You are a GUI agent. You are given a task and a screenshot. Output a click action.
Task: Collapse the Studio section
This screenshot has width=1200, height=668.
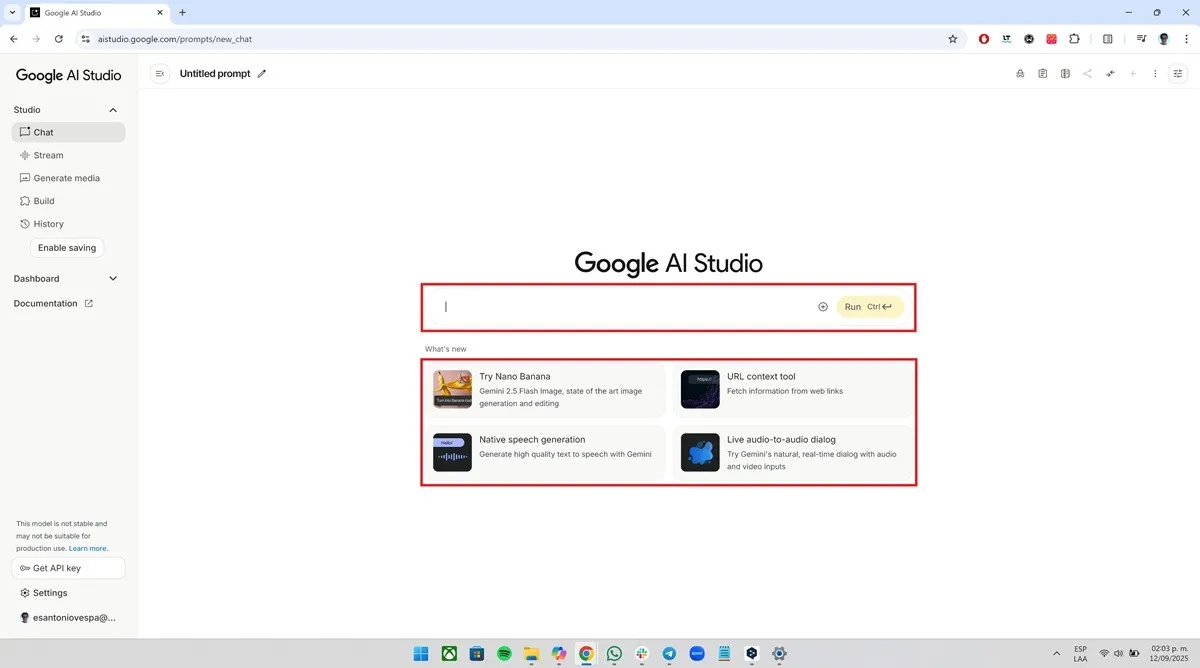(x=112, y=110)
